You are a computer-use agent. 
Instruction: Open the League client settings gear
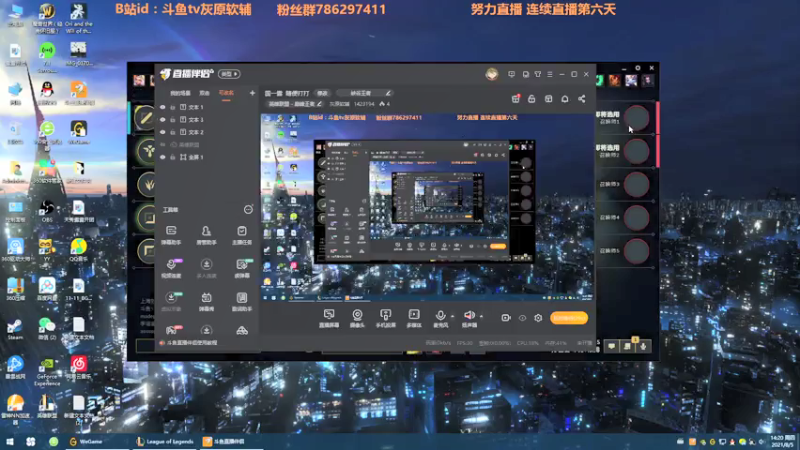(x=638, y=68)
